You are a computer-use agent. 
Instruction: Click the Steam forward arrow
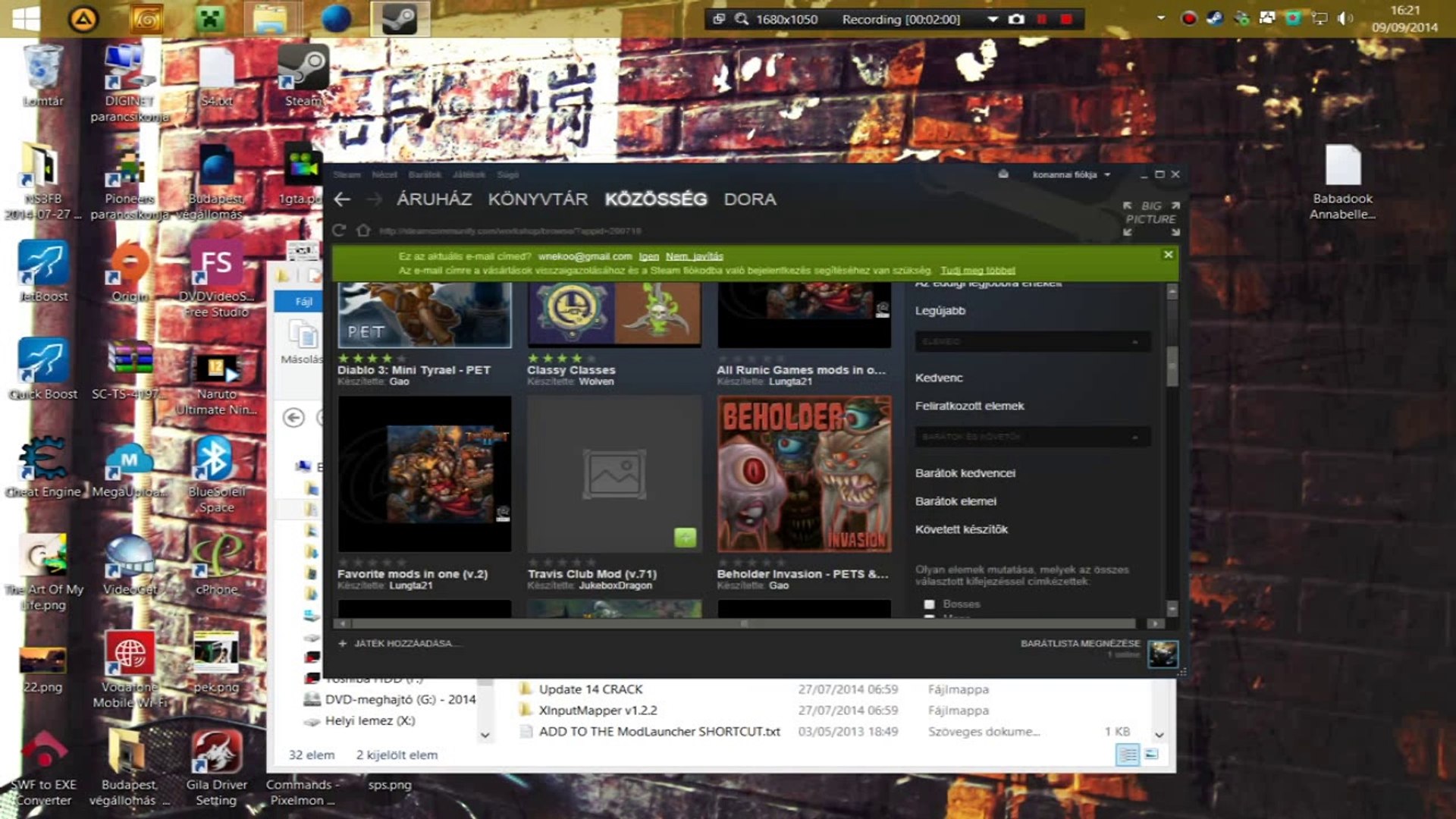374,199
